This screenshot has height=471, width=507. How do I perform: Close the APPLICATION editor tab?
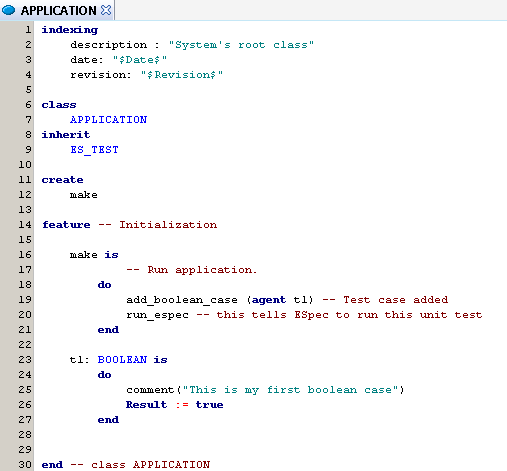tap(106, 10)
